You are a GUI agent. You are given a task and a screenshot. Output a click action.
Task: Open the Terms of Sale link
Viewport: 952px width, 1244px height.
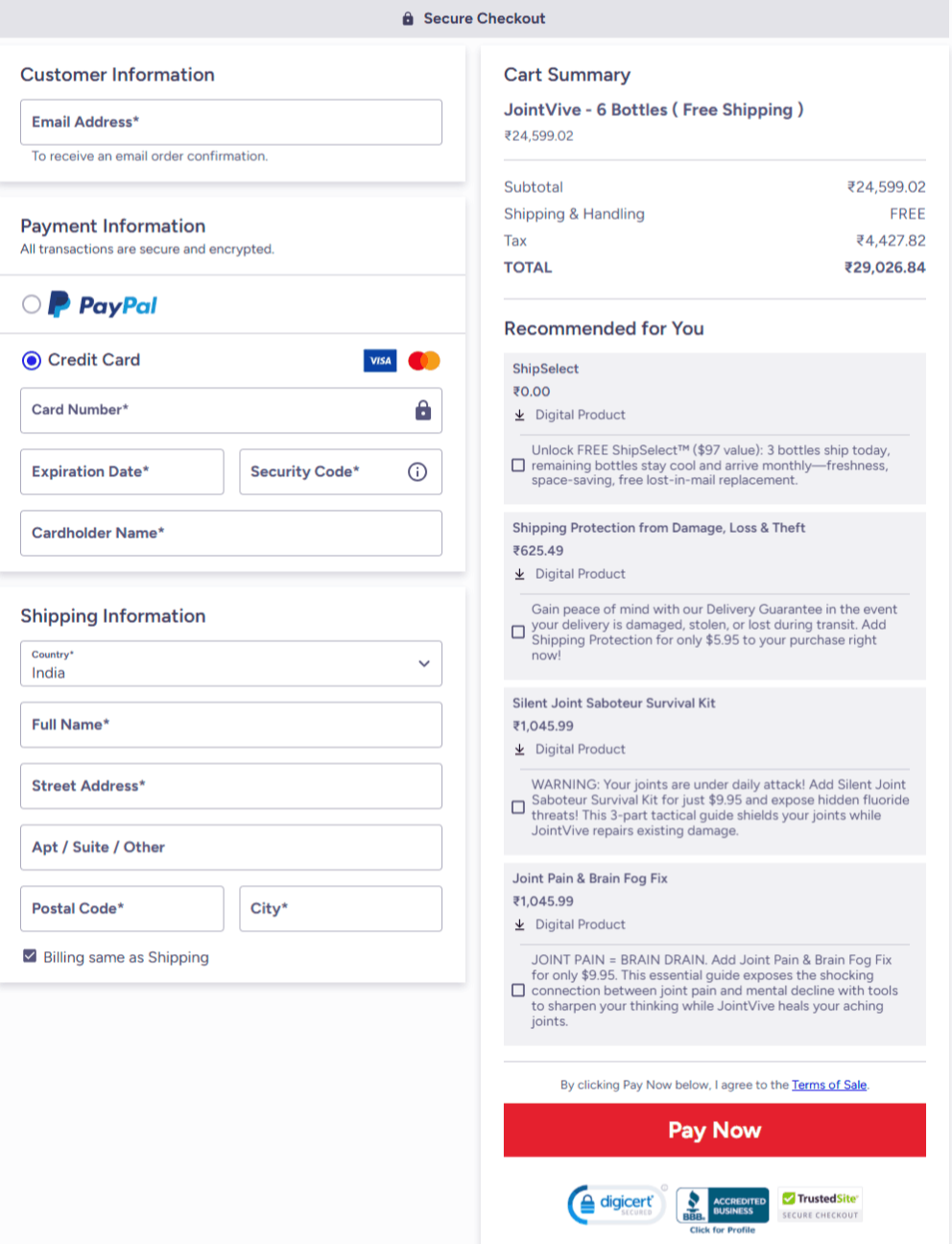828,1085
